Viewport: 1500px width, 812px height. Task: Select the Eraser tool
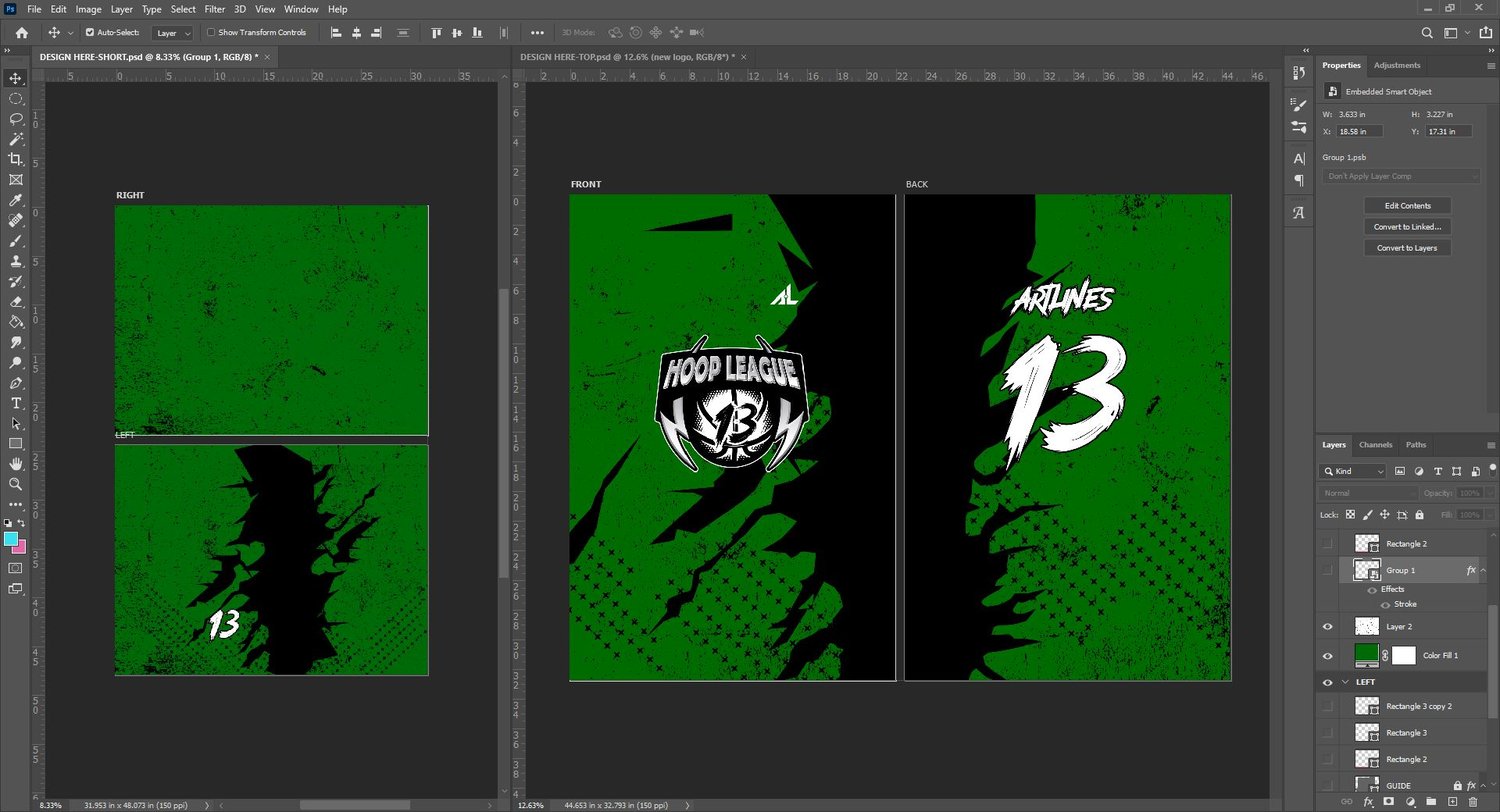coord(16,302)
